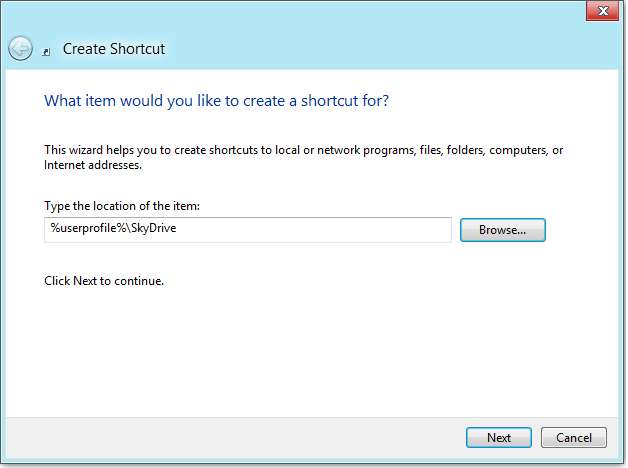Click the small shortcut icon beside the title

pos(47,51)
